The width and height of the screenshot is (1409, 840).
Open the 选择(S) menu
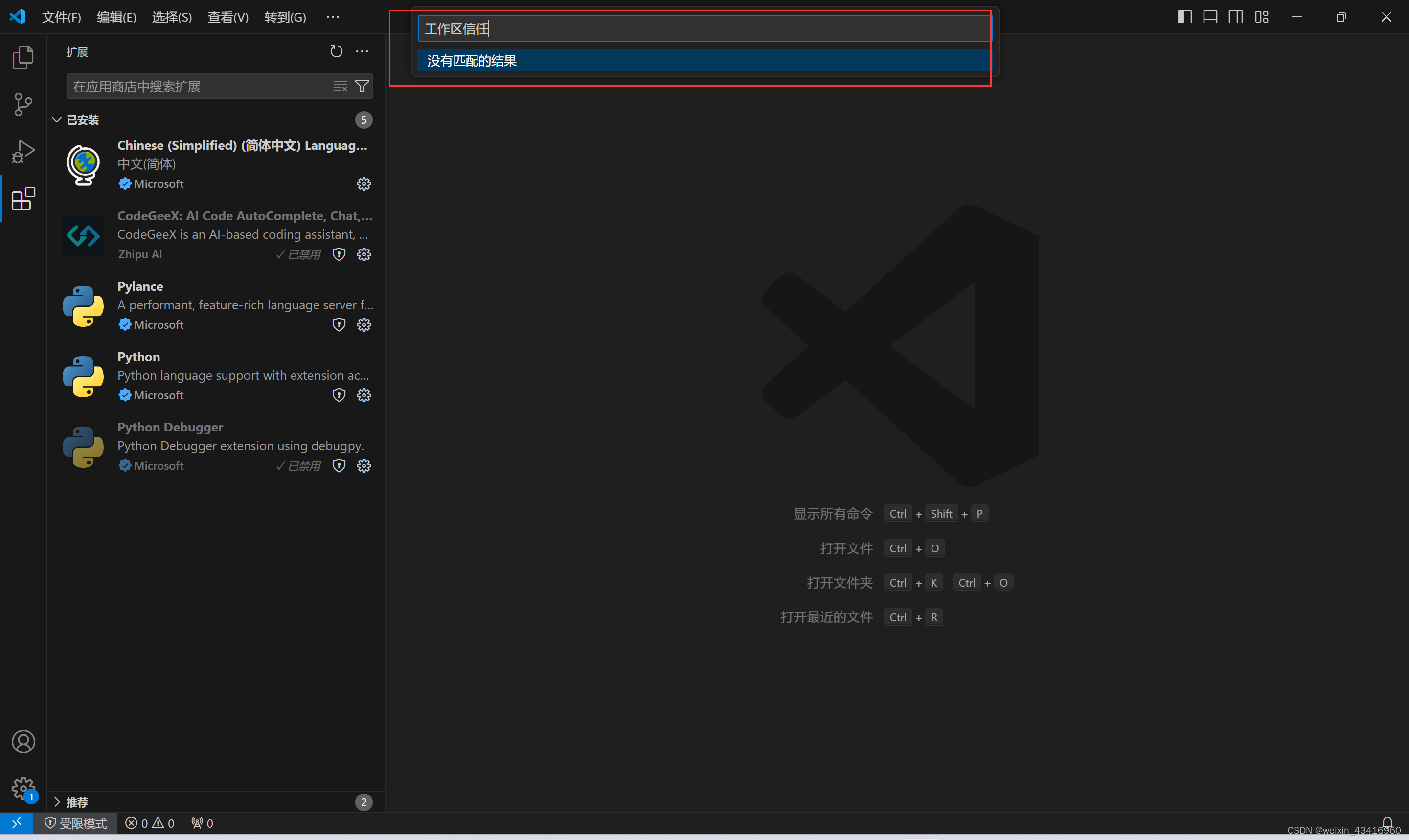point(172,17)
